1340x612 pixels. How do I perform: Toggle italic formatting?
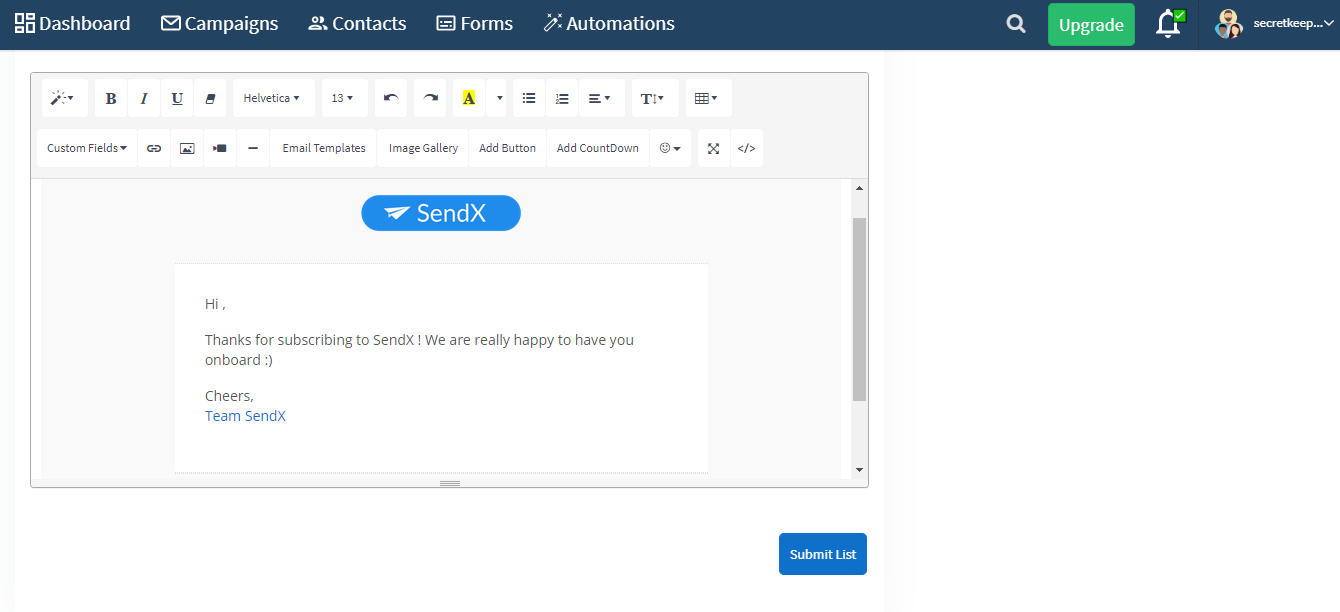click(x=144, y=98)
